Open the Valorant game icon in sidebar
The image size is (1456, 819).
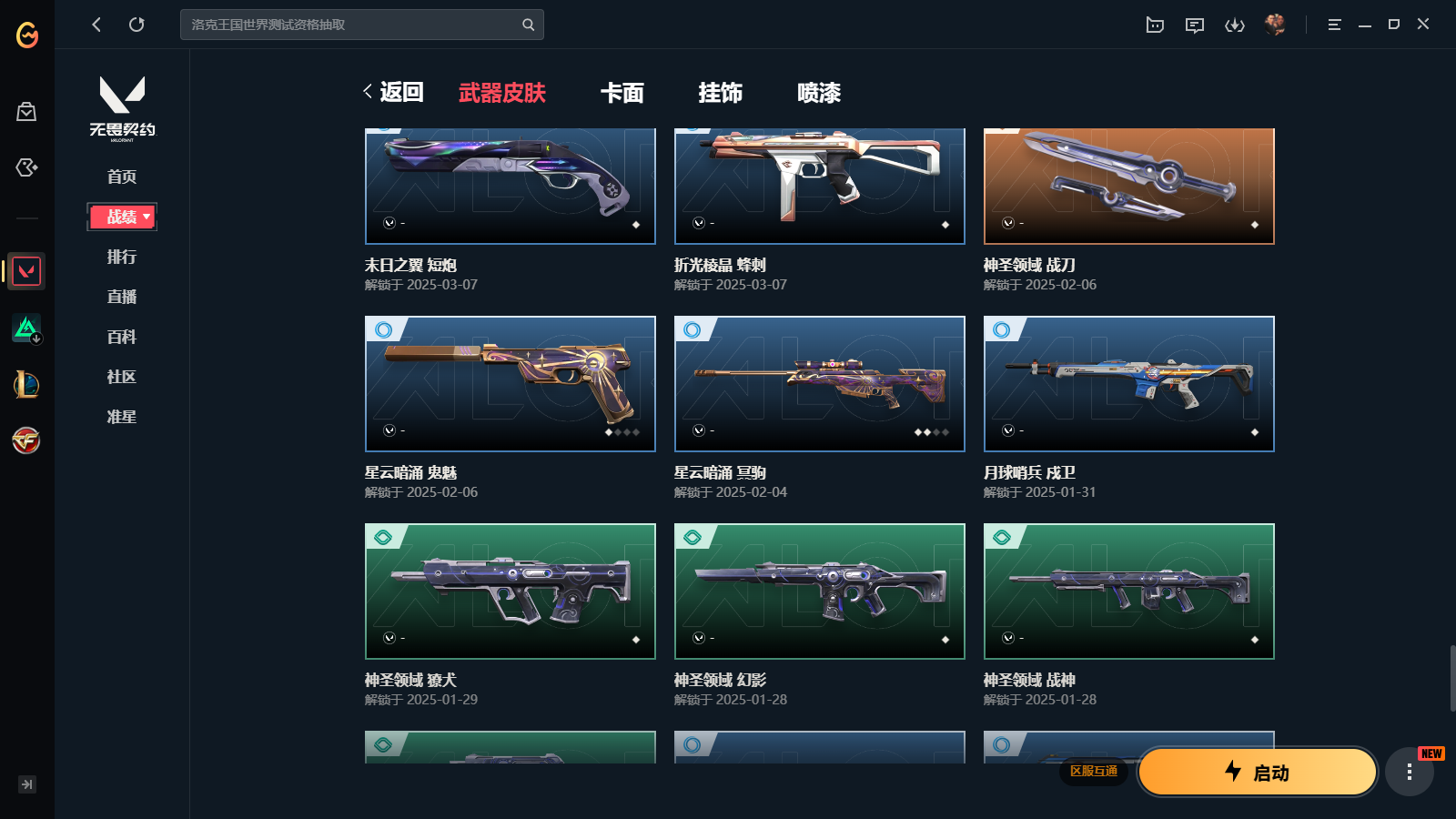click(x=26, y=271)
